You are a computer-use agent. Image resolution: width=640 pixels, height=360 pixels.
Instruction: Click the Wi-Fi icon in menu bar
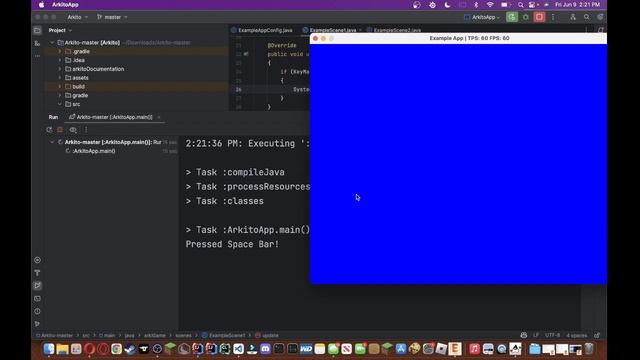point(490,5)
